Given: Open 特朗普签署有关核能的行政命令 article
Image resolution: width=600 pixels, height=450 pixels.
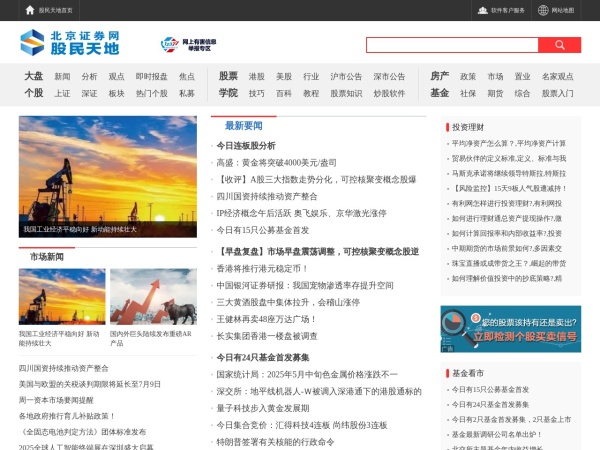Looking at the screenshot, I should pyautogui.click(x=275, y=442).
